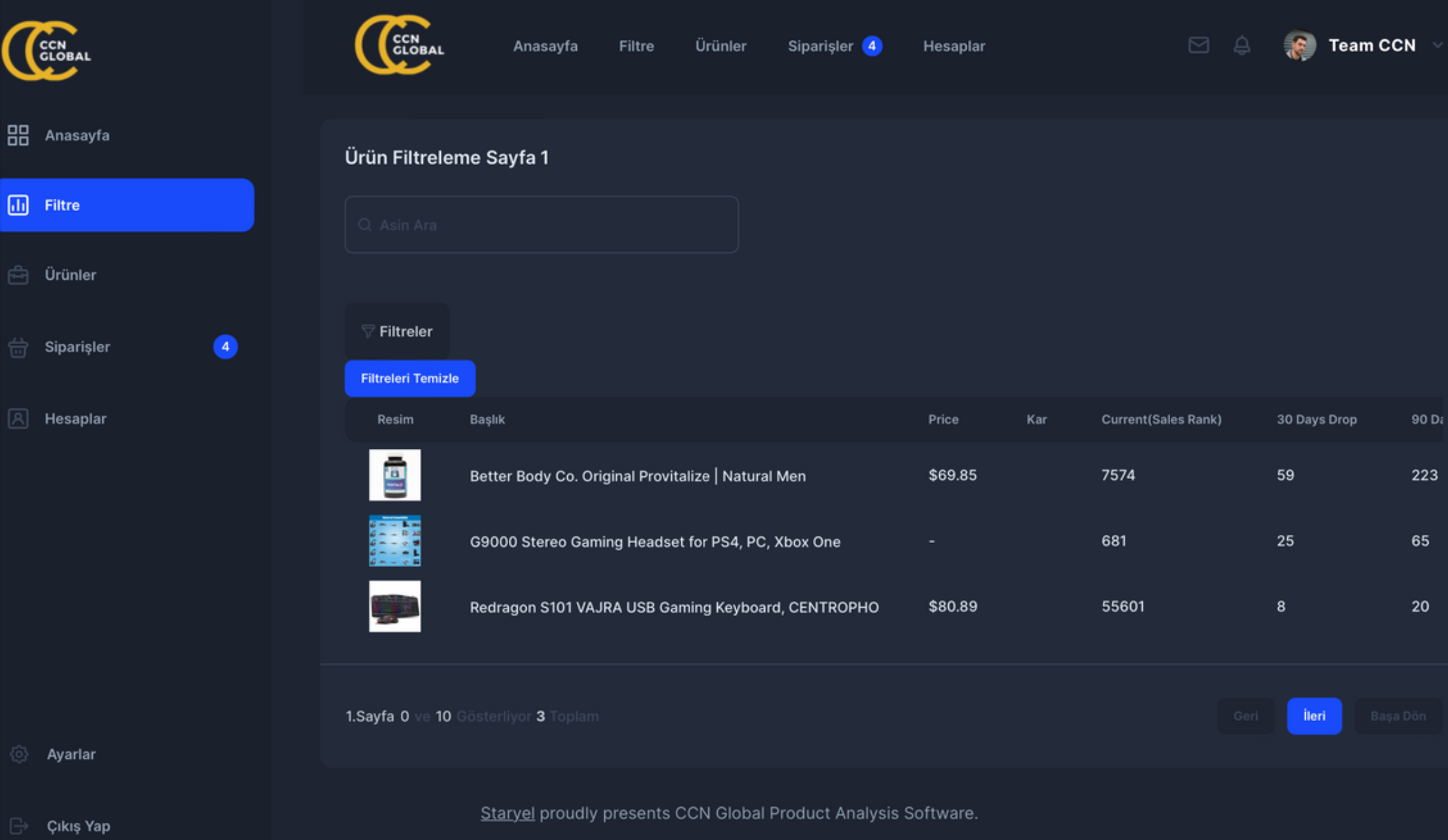Open notifications bell icon
The width and height of the screenshot is (1448, 840).
coord(1242,45)
